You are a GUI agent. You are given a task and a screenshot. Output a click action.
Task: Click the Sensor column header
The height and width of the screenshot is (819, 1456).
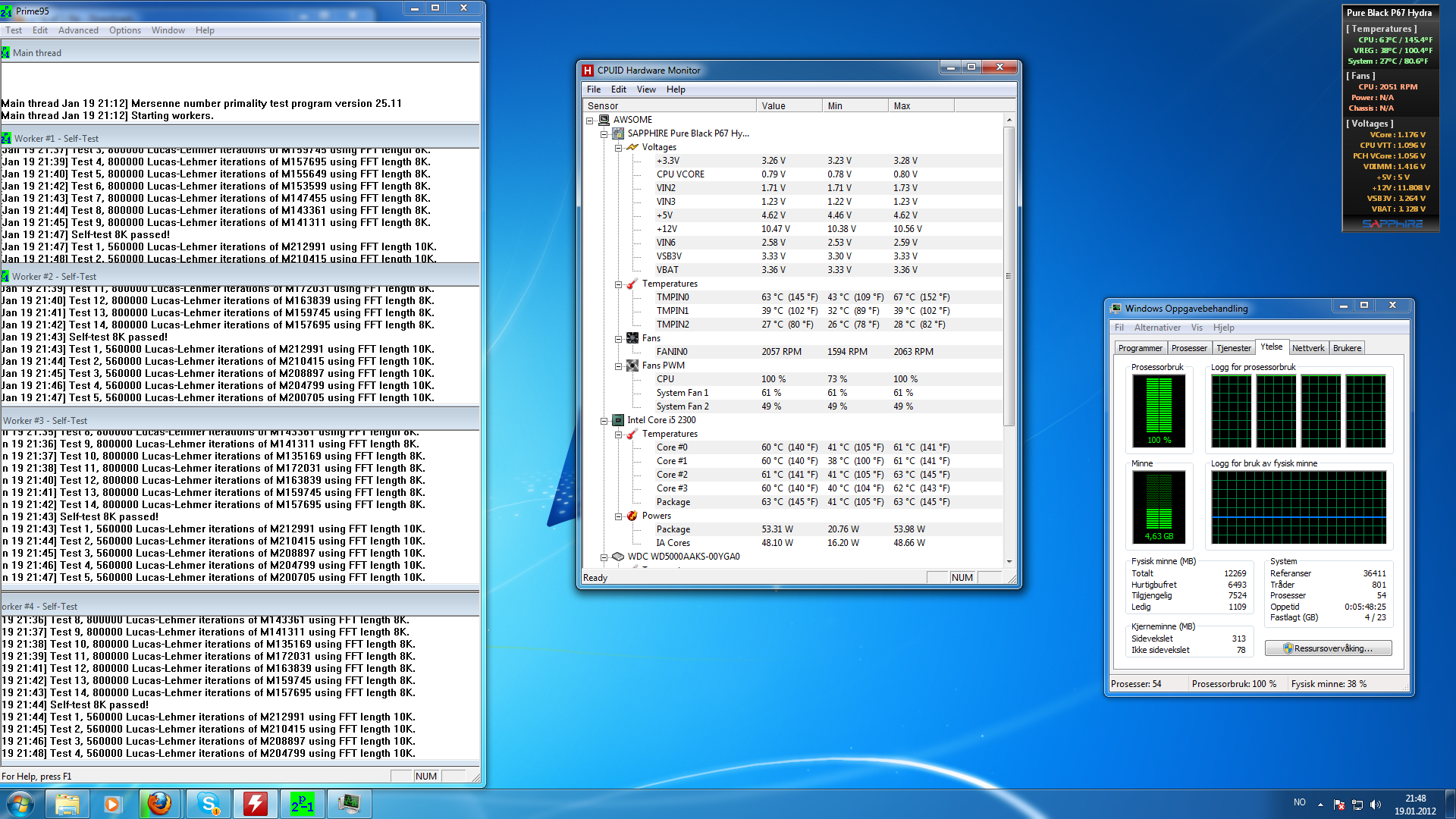pyautogui.click(x=669, y=106)
